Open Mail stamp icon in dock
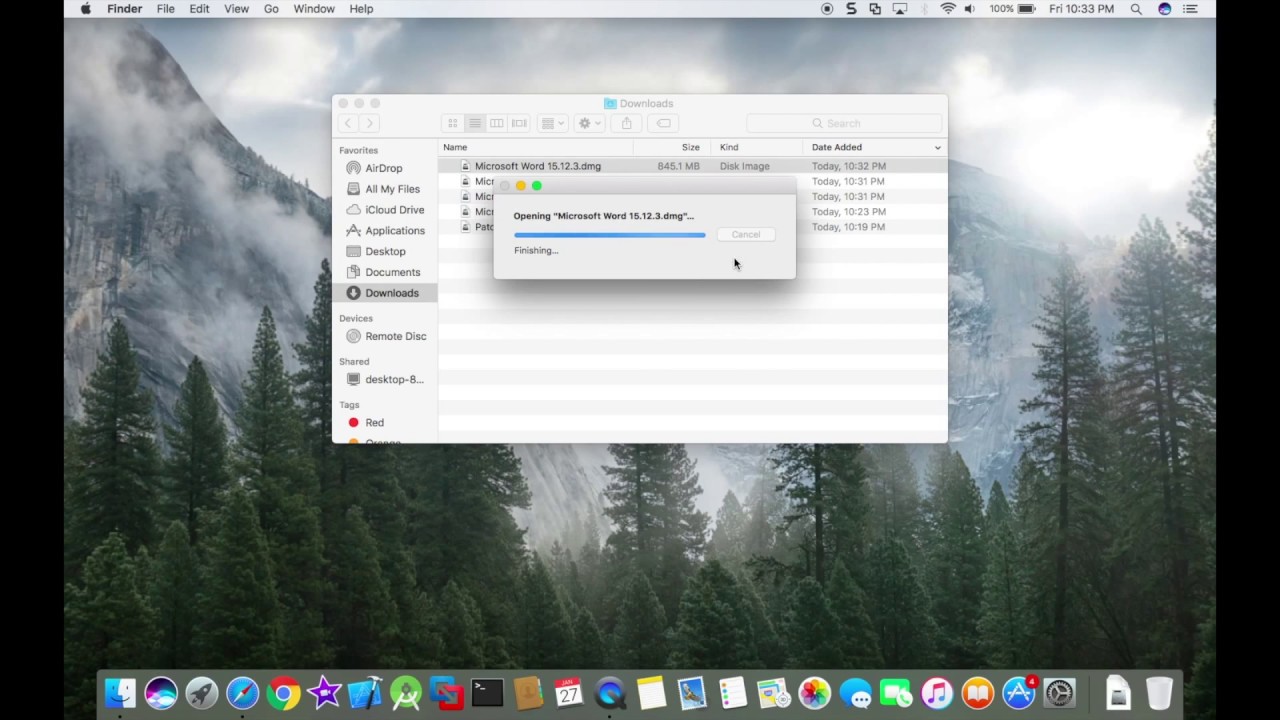Screen dimensions: 1280x720 (692, 693)
